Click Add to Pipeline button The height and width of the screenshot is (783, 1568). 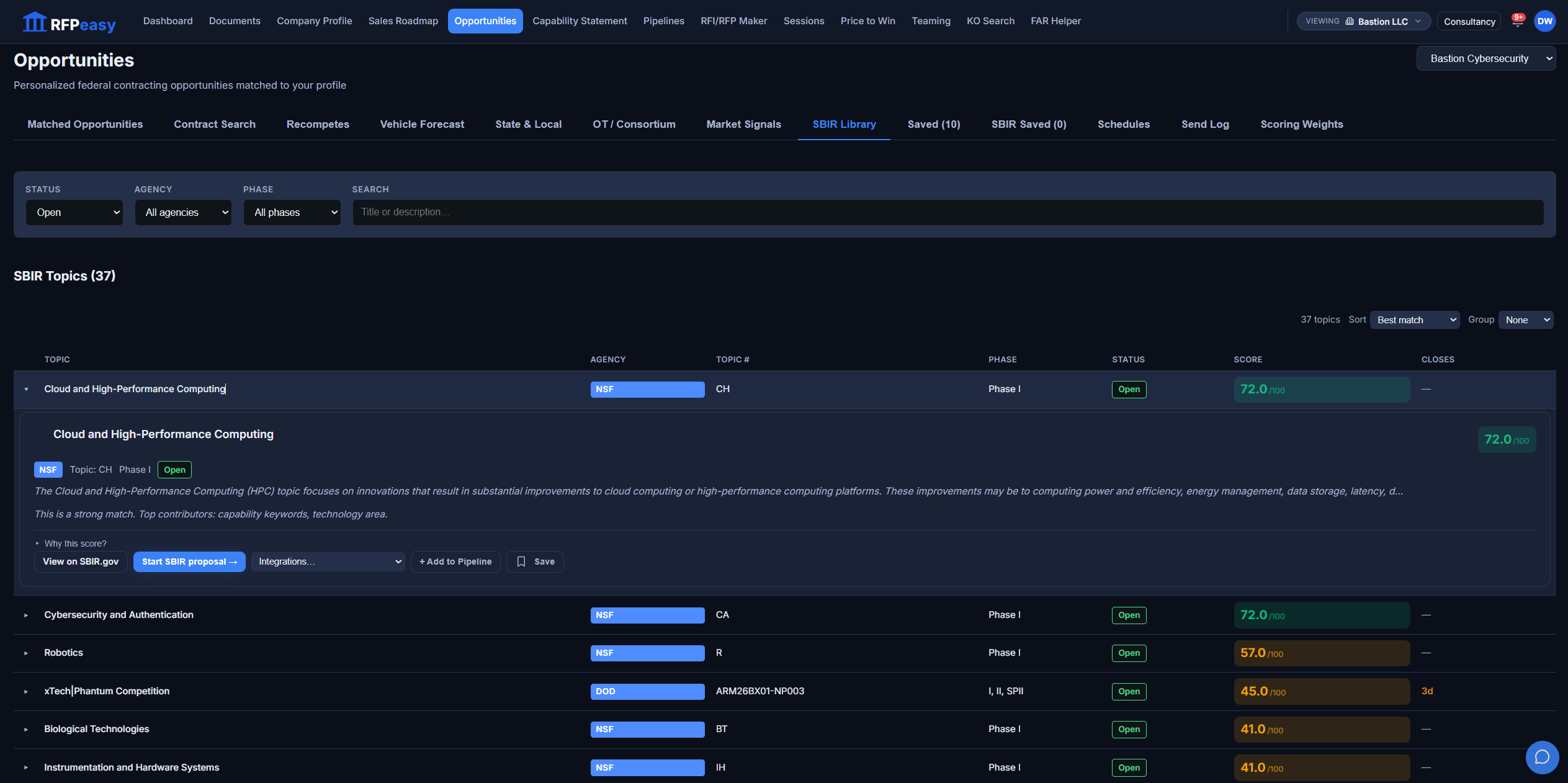[455, 562]
